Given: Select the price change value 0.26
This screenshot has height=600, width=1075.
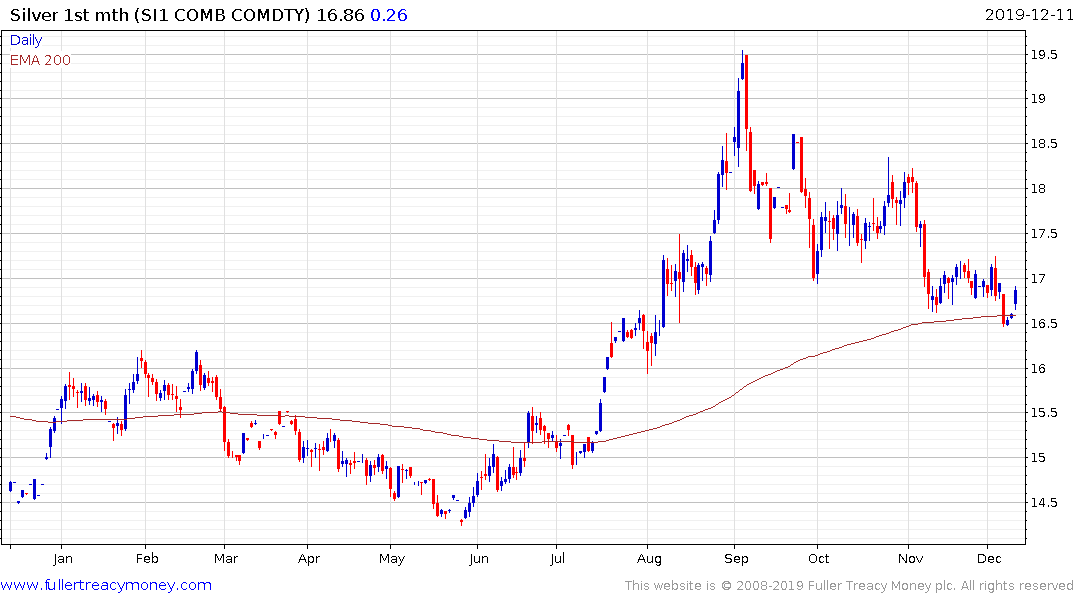Looking at the screenshot, I should [389, 15].
